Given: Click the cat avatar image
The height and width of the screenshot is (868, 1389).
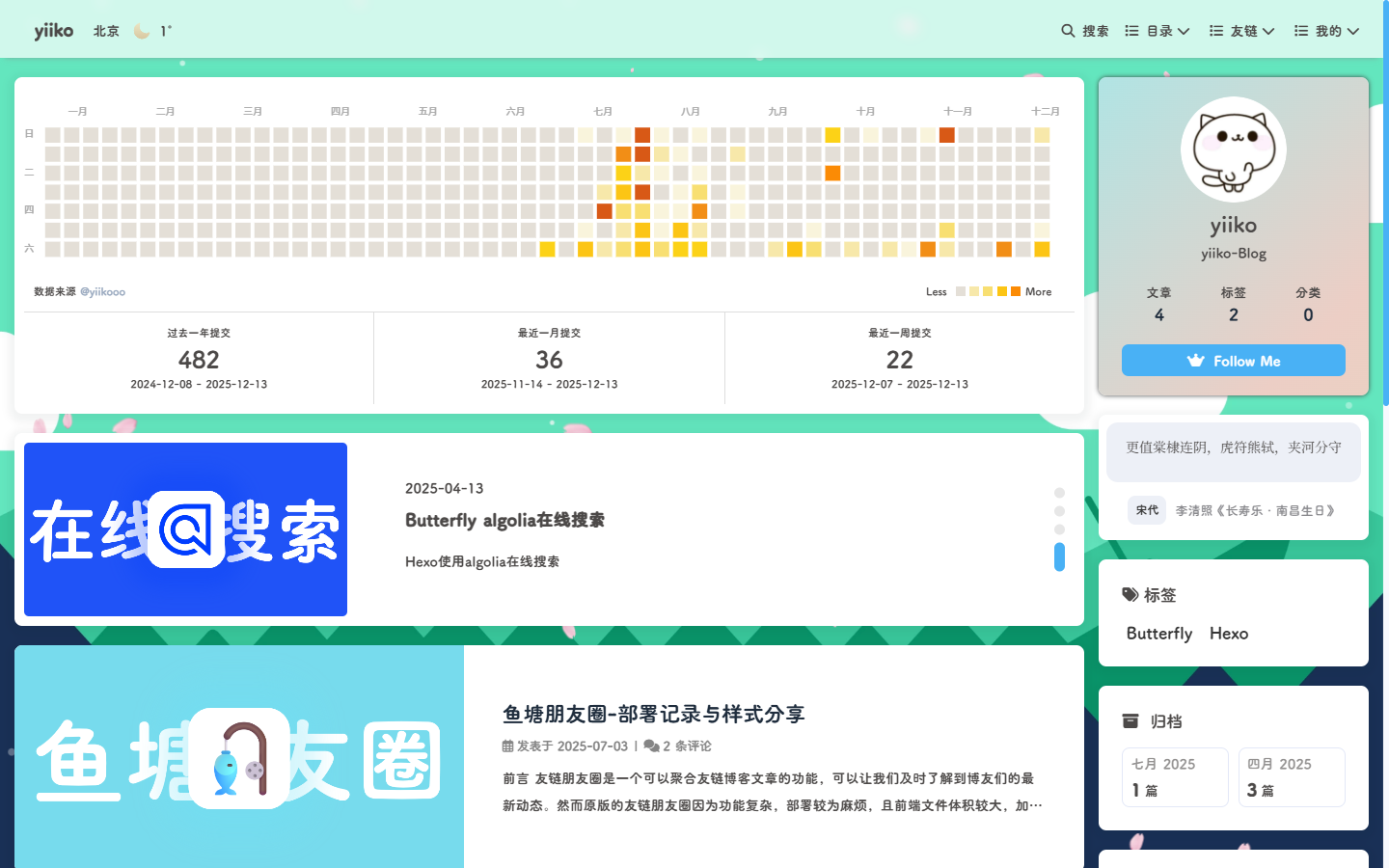Looking at the screenshot, I should [x=1233, y=149].
